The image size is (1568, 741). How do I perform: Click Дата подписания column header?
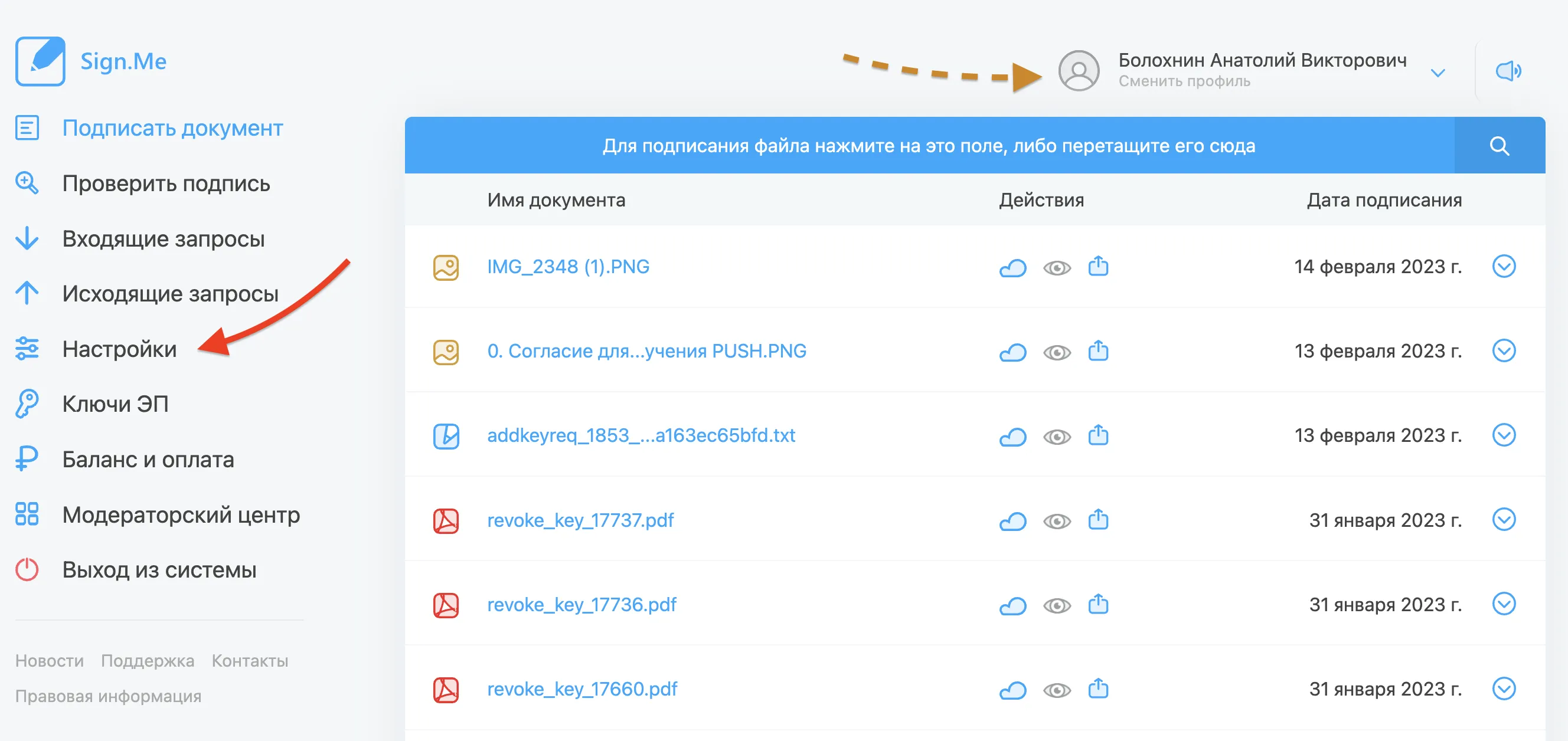[x=1384, y=200]
